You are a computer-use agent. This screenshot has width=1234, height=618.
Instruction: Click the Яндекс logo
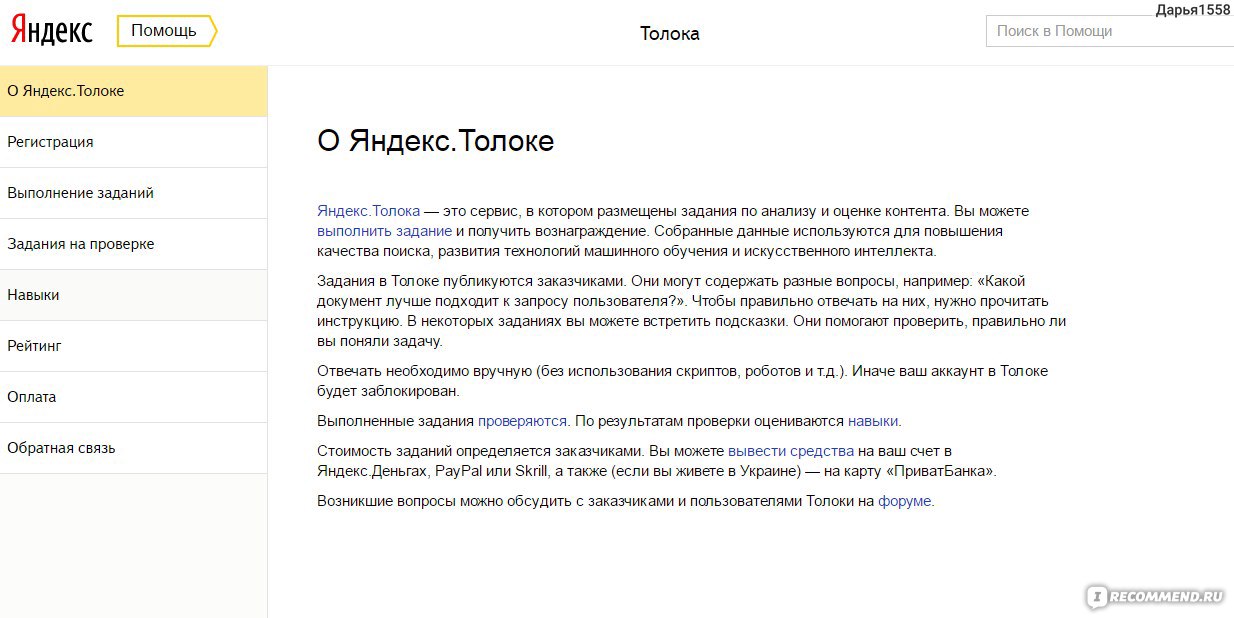(x=52, y=30)
